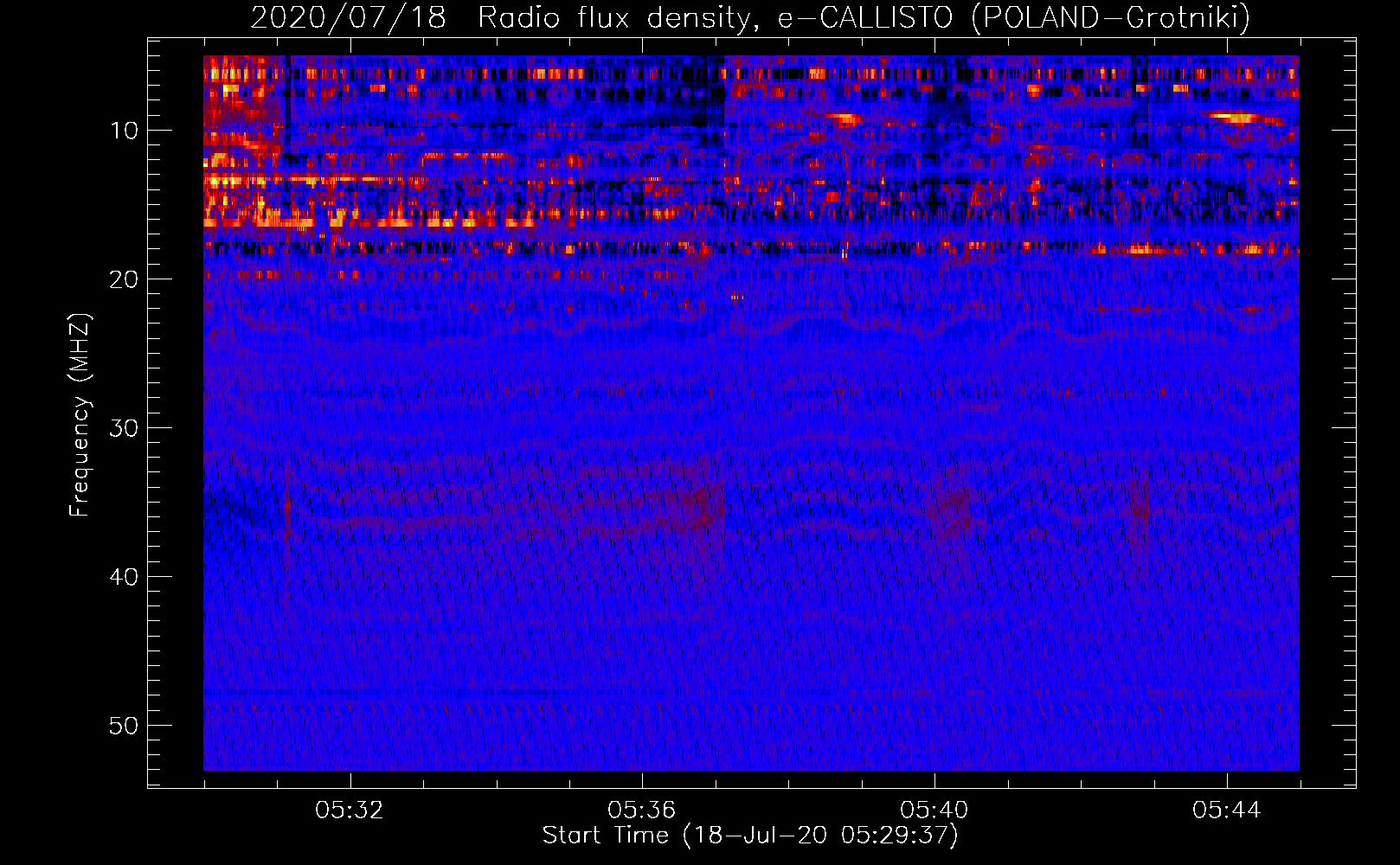
Task: Click the 05:44 time tick label
Action: pos(1227,811)
